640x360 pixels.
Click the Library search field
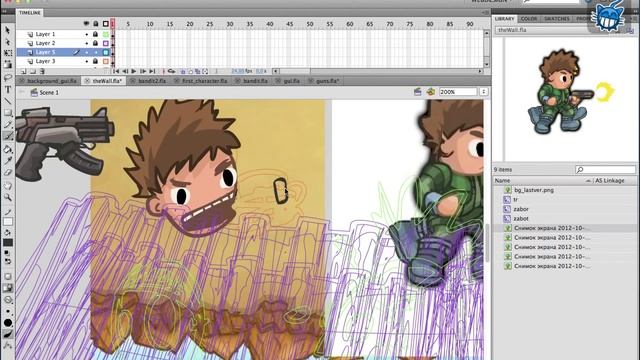605,169
